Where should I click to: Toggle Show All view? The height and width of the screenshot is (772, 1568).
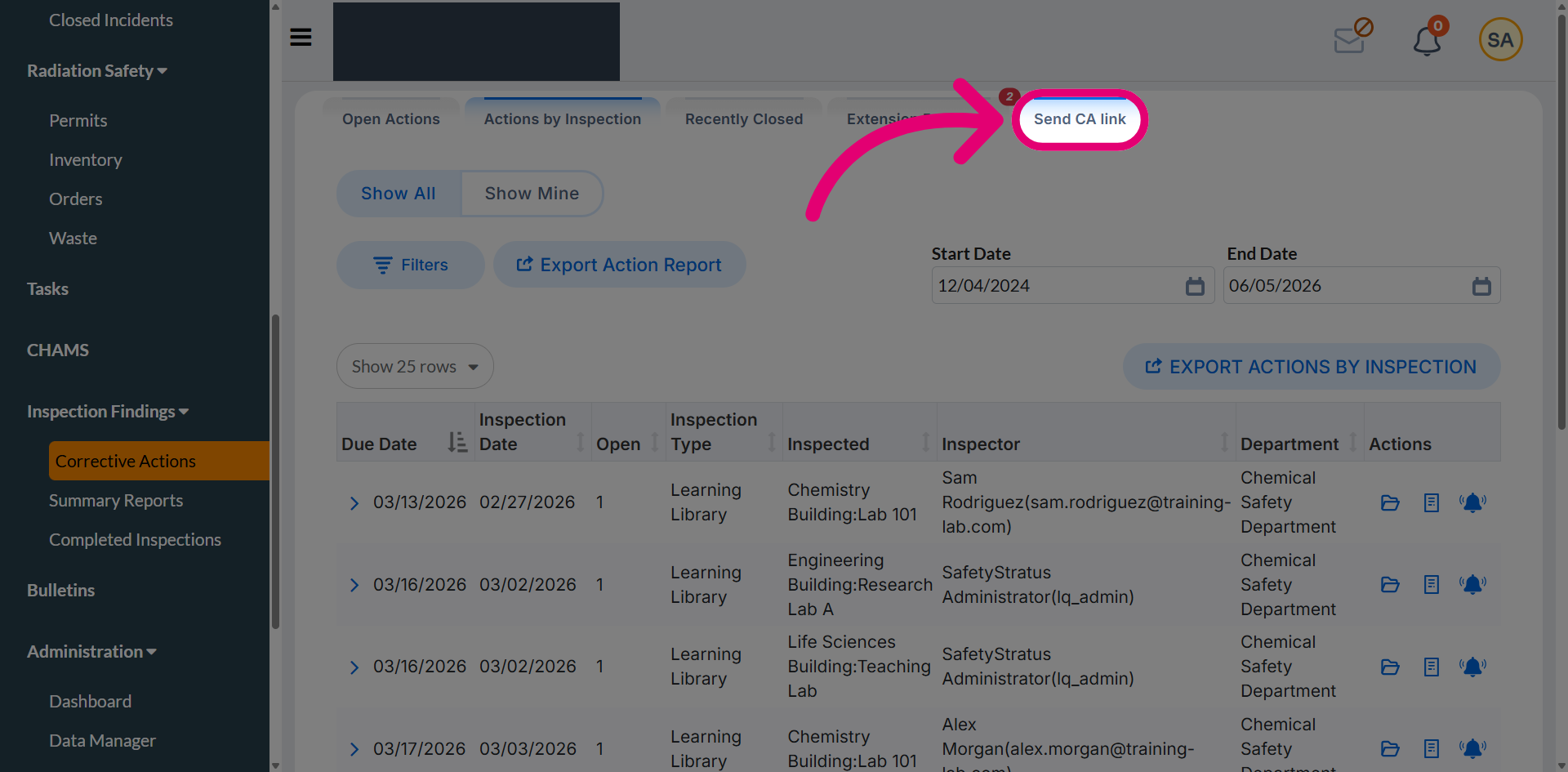point(399,194)
